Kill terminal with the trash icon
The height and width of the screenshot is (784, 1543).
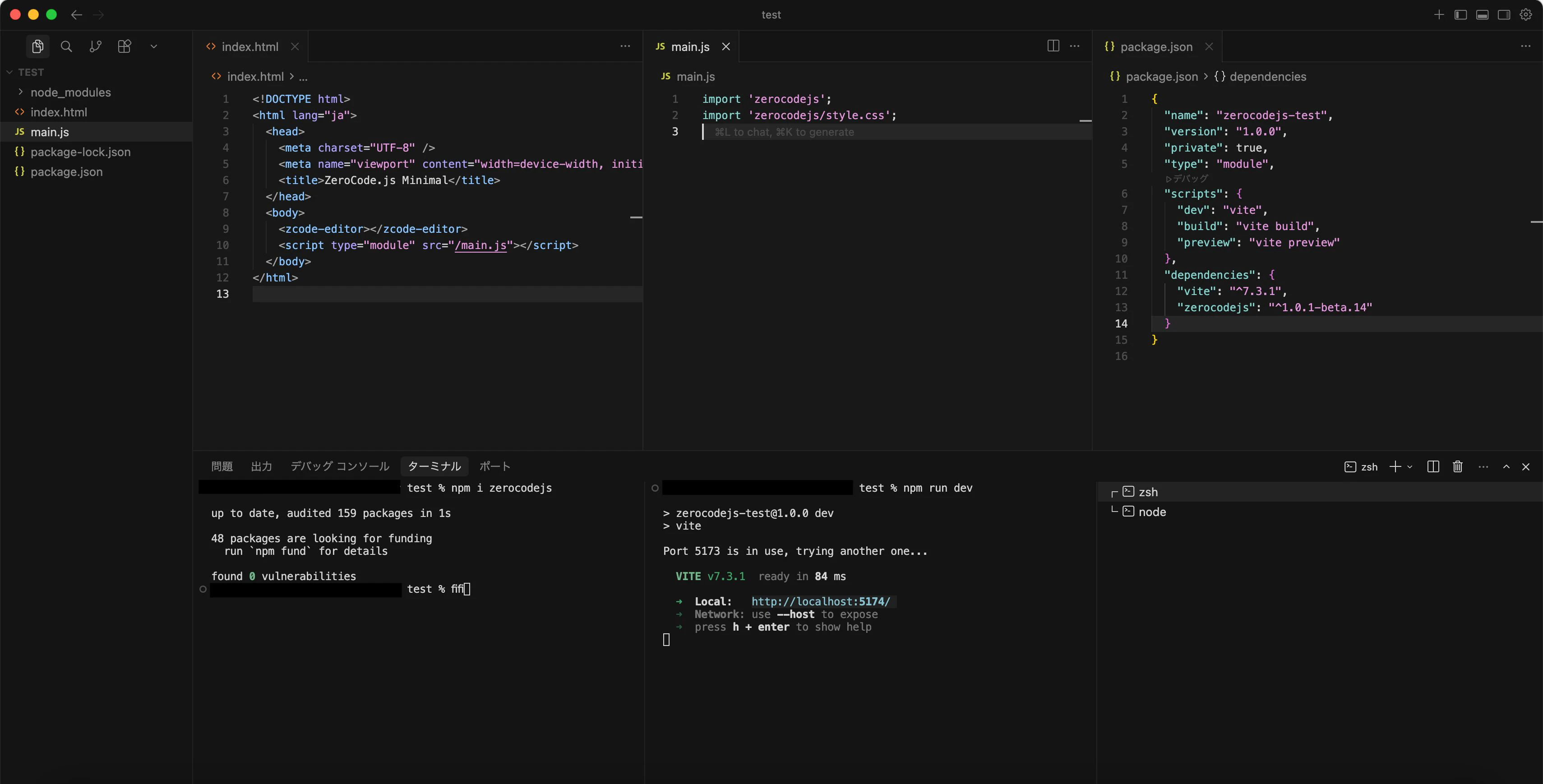point(1457,466)
